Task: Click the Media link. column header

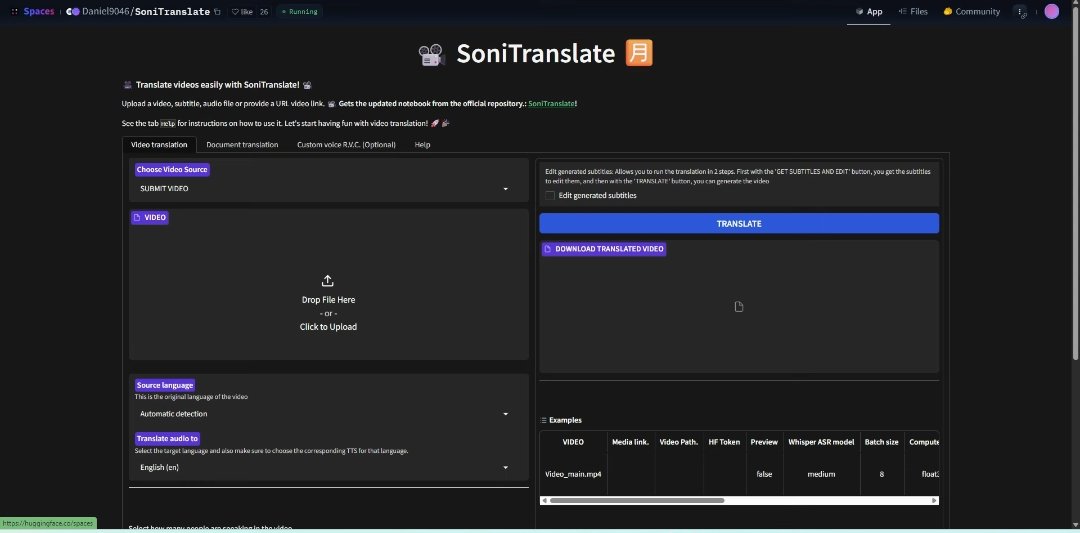Action: pos(630,442)
